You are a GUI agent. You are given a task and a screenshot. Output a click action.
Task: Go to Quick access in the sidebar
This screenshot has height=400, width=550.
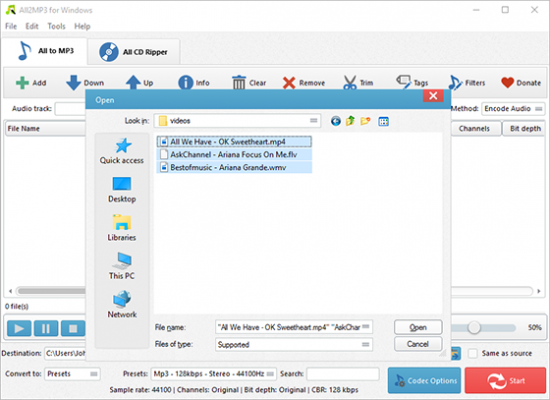click(x=122, y=151)
